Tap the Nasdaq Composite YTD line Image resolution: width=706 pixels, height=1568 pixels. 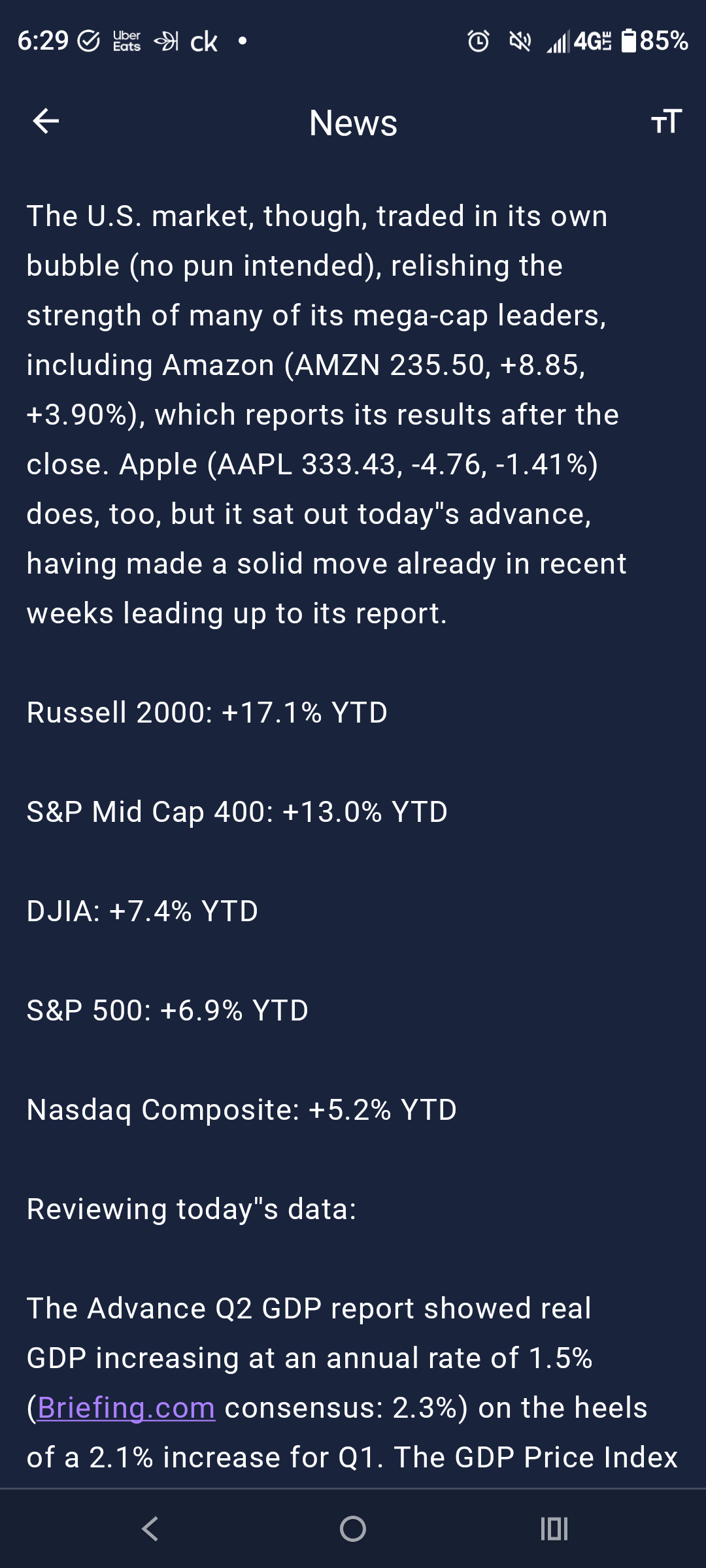pyautogui.click(x=242, y=1110)
